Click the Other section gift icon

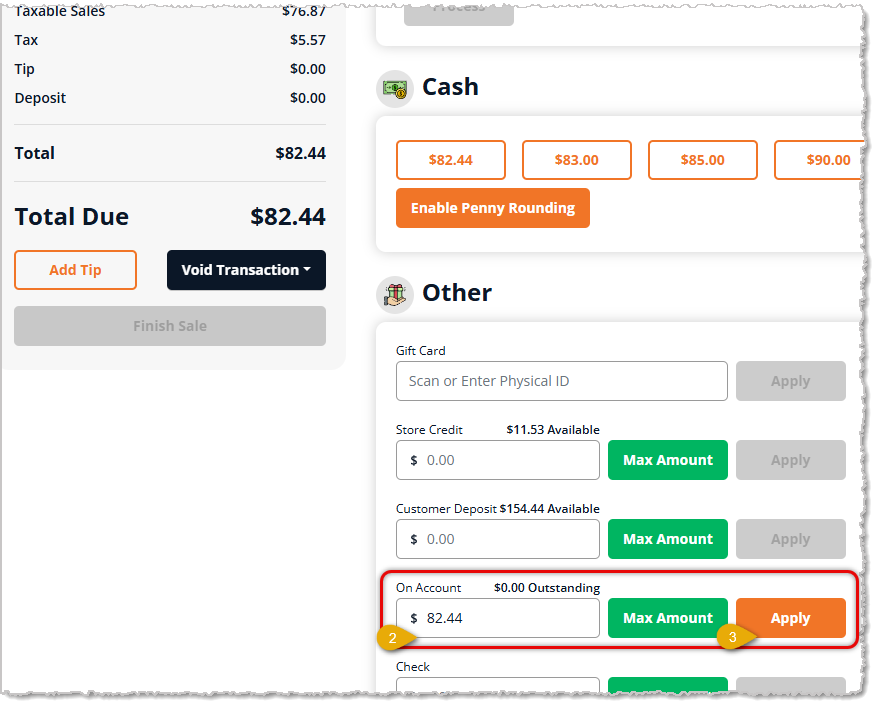coord(395,294)
